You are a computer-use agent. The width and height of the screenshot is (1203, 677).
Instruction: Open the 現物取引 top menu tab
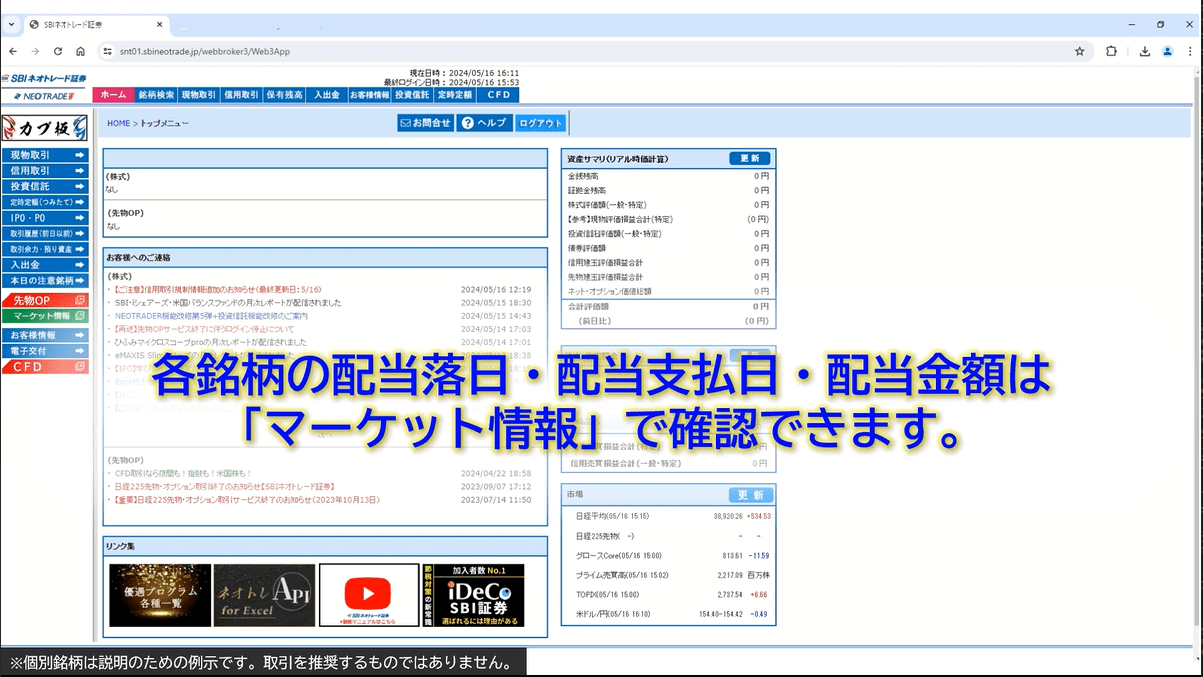point(198,95)
